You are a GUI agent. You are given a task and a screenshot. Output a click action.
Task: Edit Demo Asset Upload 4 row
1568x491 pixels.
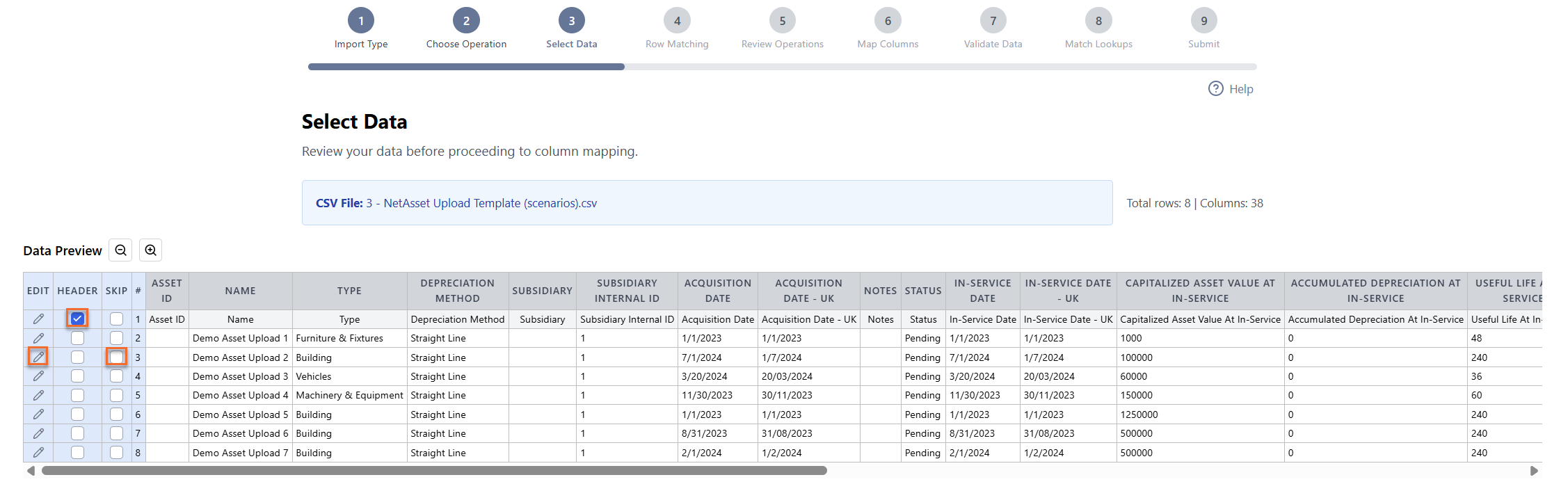(x=38, y=395)
